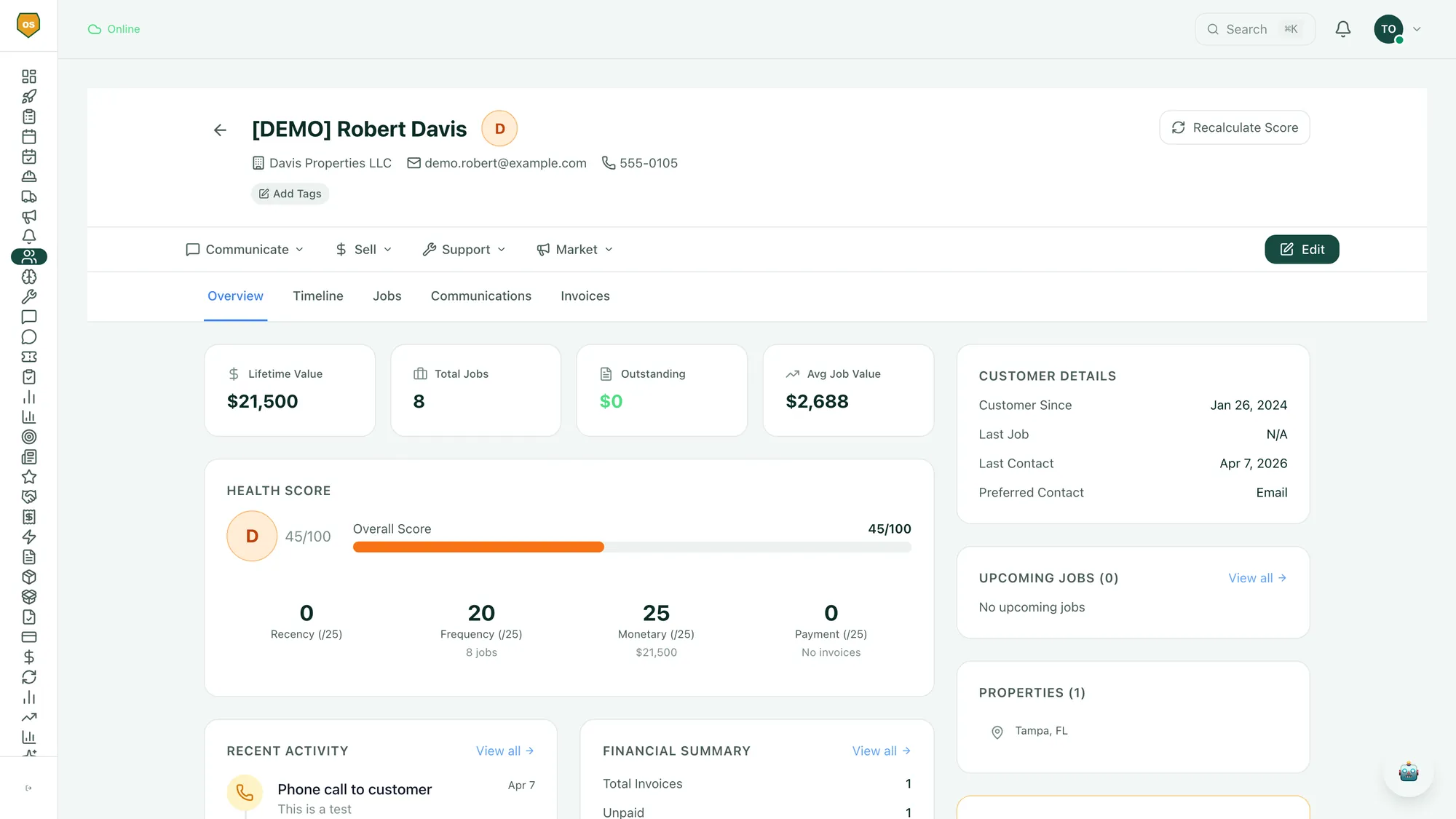Open the Jobs tab
Image resolution: width=1456 pixels, height=819 pixels.
pyautogui.click(x=387, y=296)
